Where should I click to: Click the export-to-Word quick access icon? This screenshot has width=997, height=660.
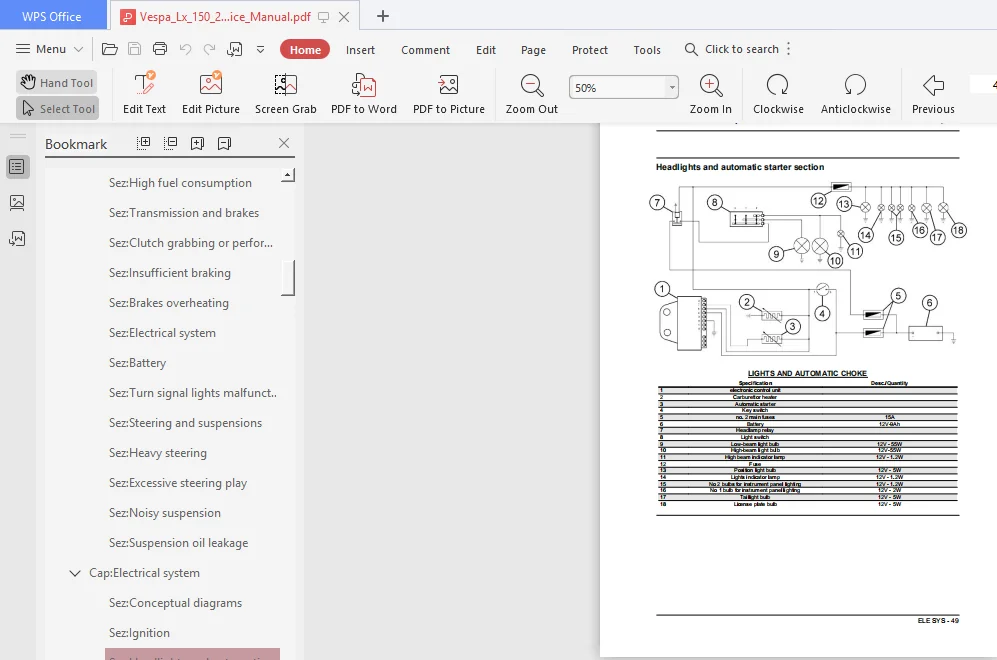(x=235, y=49)
